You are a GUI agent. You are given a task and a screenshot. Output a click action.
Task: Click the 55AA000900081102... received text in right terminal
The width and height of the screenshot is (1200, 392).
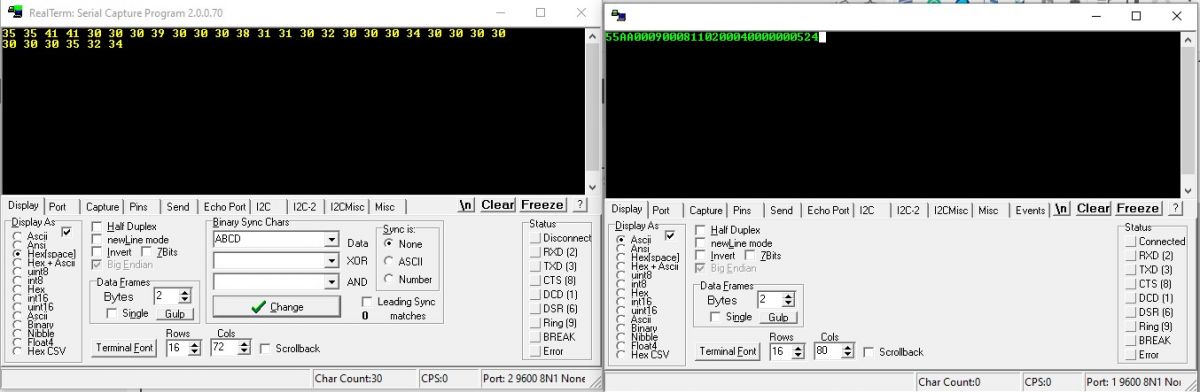pyautogui.click(x=711, y=37)
